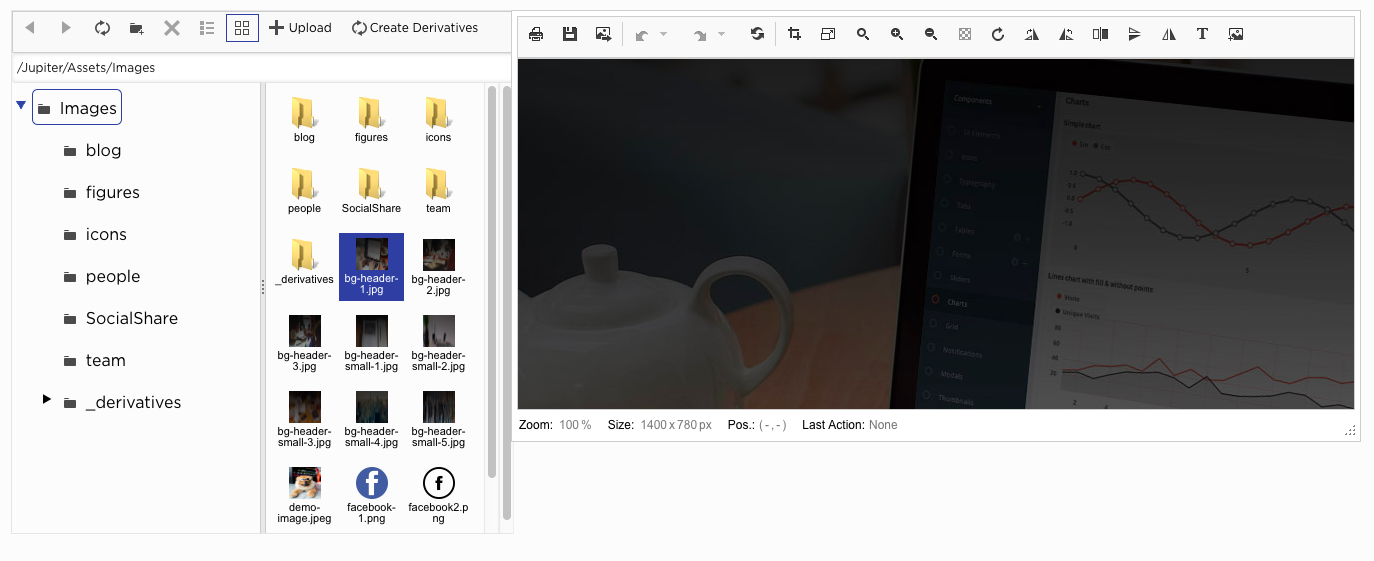
Task: Refresh the file manager listing
Action: (102, 28)
